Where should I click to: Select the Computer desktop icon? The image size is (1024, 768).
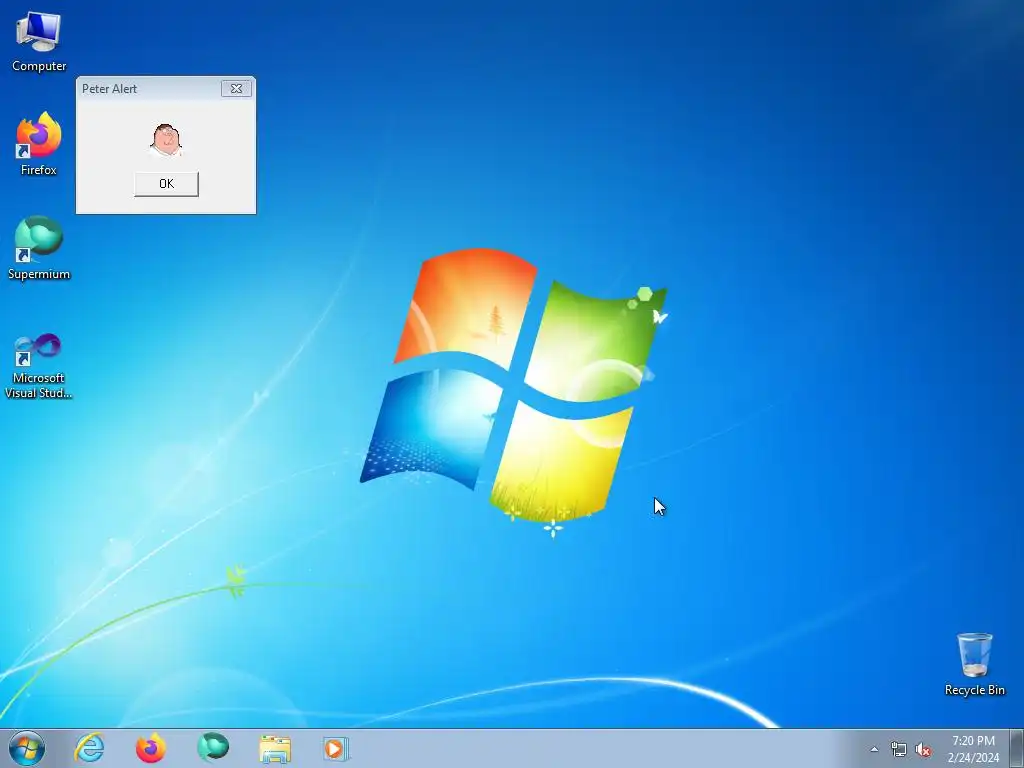point(39,42)
